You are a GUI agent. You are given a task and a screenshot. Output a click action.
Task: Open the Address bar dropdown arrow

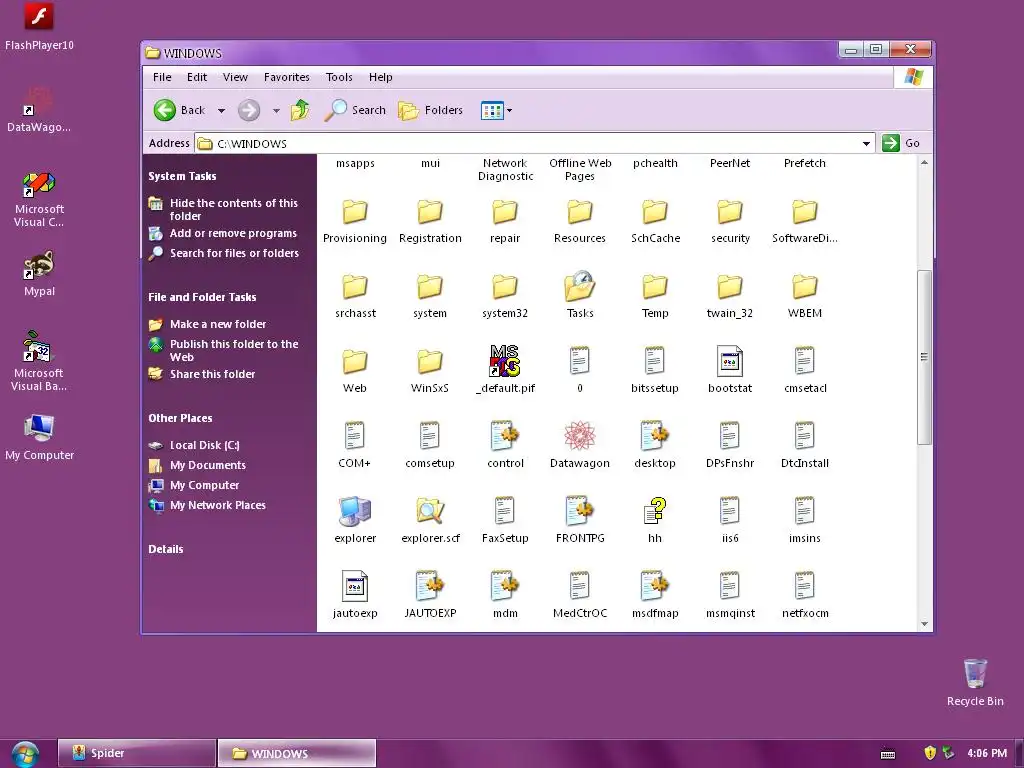pyautogui.click(x=866, y=144)
